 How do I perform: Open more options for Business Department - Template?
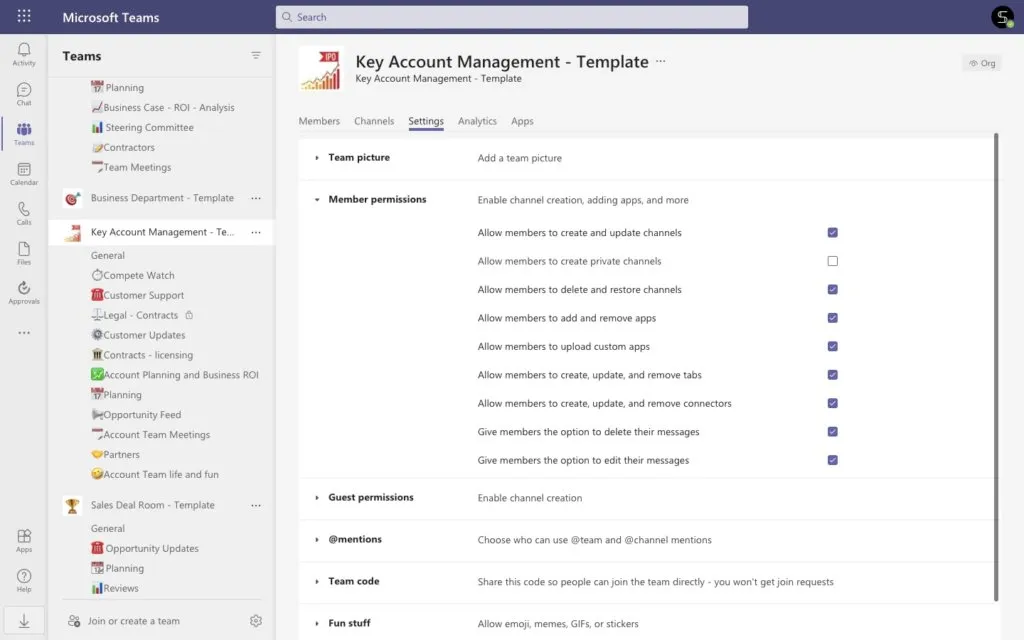[256, 198]
